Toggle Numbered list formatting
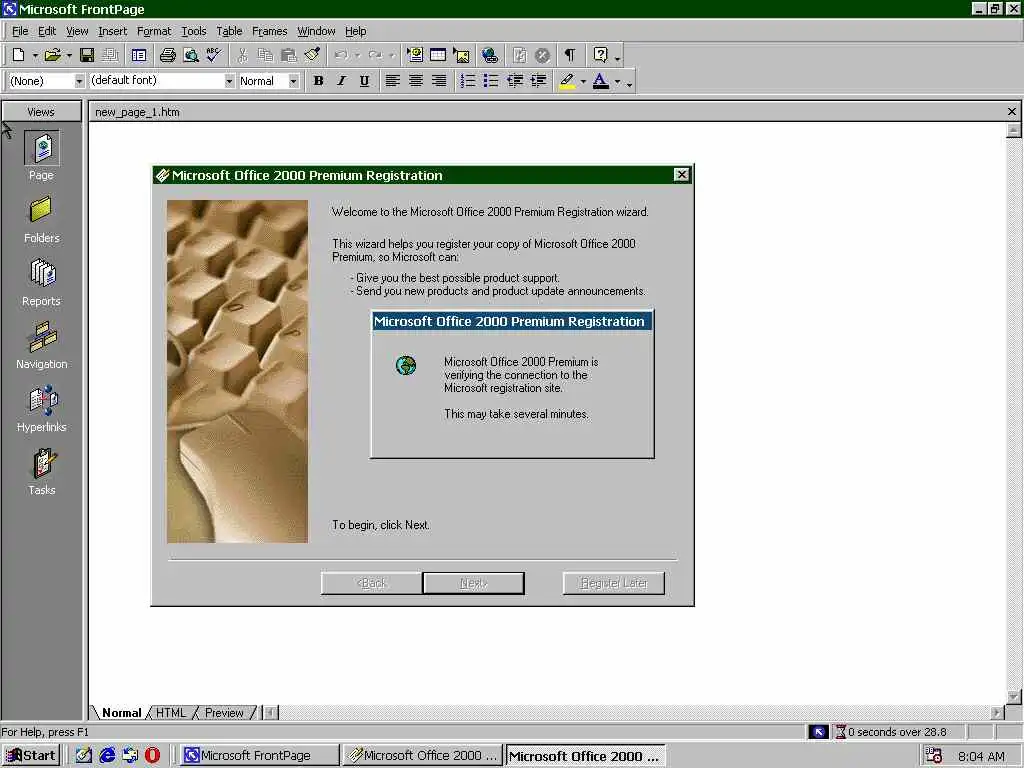 (468, 81)
